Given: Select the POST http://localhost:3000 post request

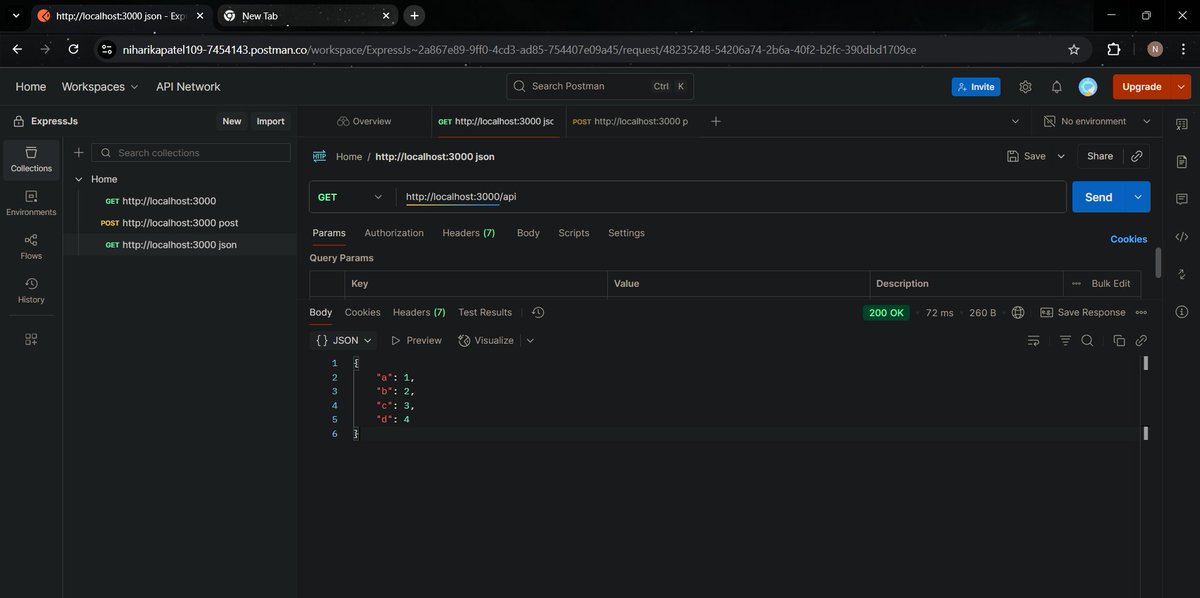Looking at the screenshot, I should [180, 223].
